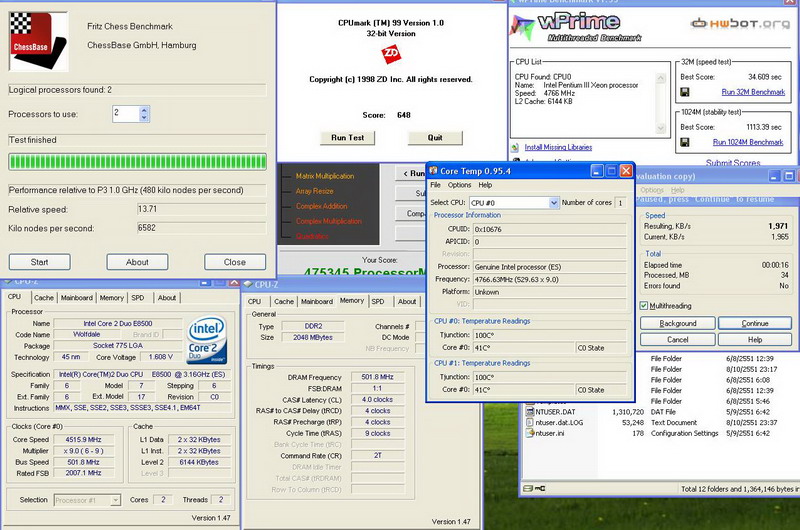Image resolution: width=800 pixels, height=530 pixels.
Task: Click Core Temp Frequency field 4766.63MHz
Action: click(x=549, y=280)
